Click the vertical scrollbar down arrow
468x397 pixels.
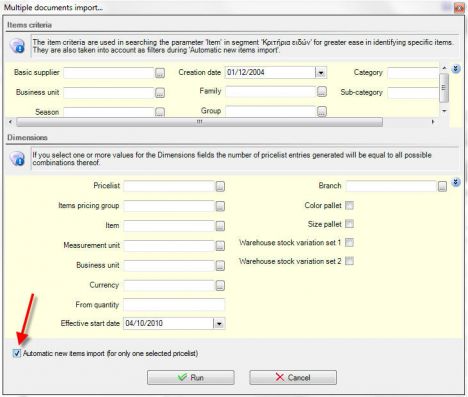[x=444, y=111]
